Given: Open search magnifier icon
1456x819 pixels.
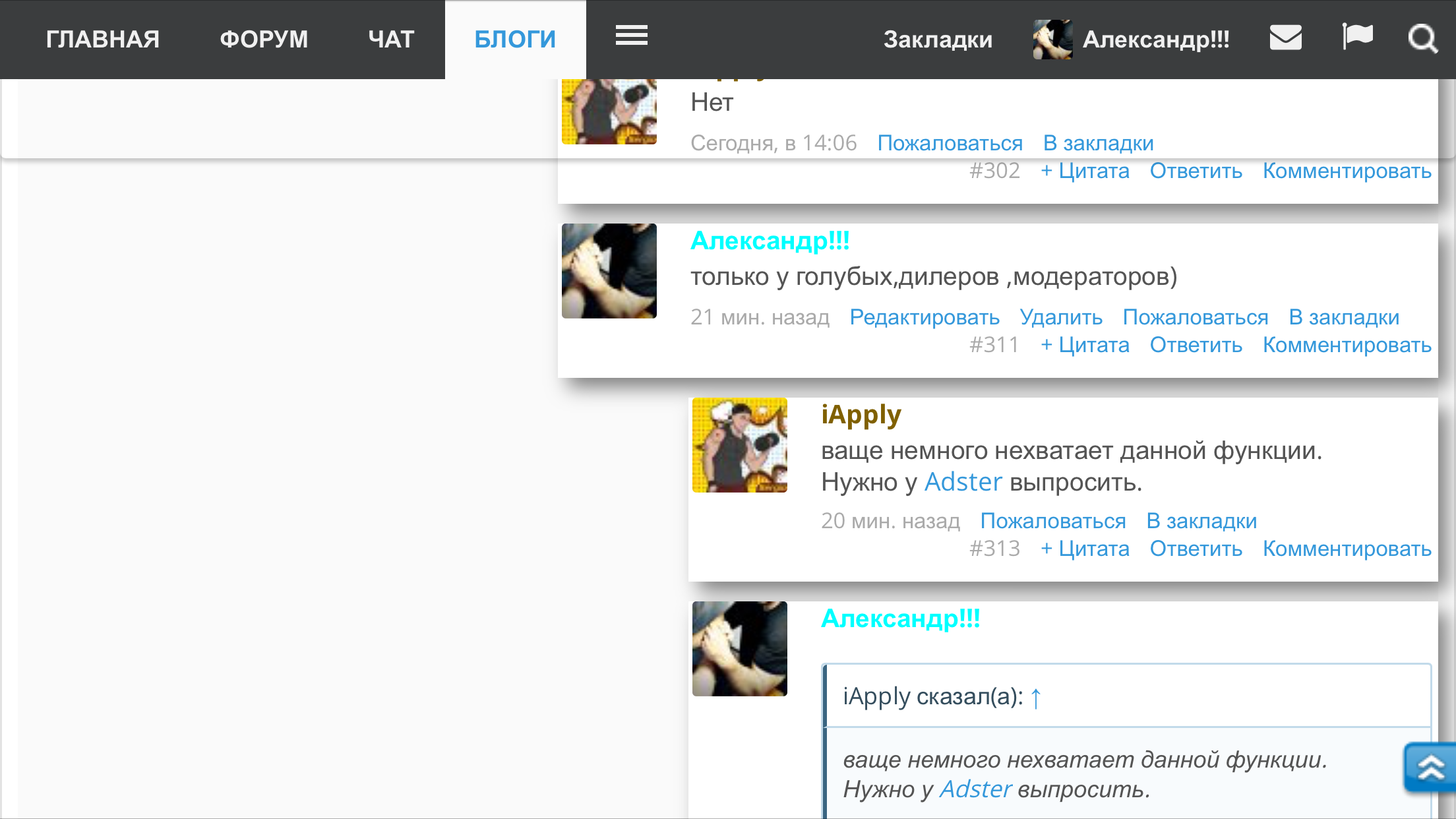Looking at the screenshot, I should pyautogui.click(x=1422, y=39).
